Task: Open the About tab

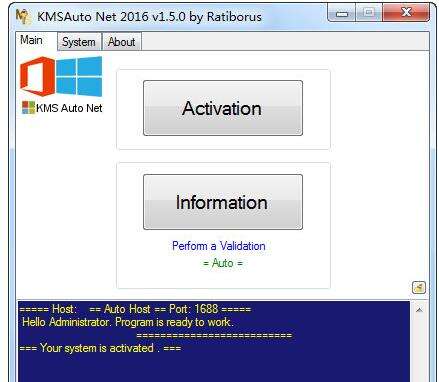Action: [122, 42]
